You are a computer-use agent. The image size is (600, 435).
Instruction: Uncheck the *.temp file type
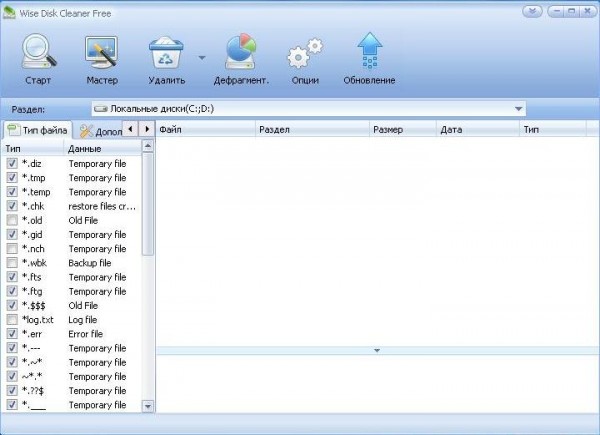click(12, 192)
